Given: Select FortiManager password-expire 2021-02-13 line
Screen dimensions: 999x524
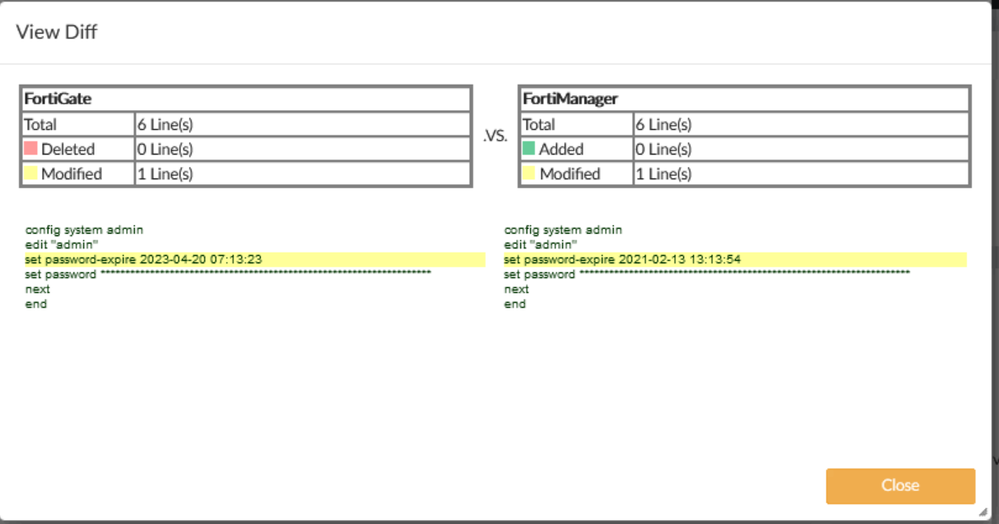Looking at the screenshot, I should 735,259.
